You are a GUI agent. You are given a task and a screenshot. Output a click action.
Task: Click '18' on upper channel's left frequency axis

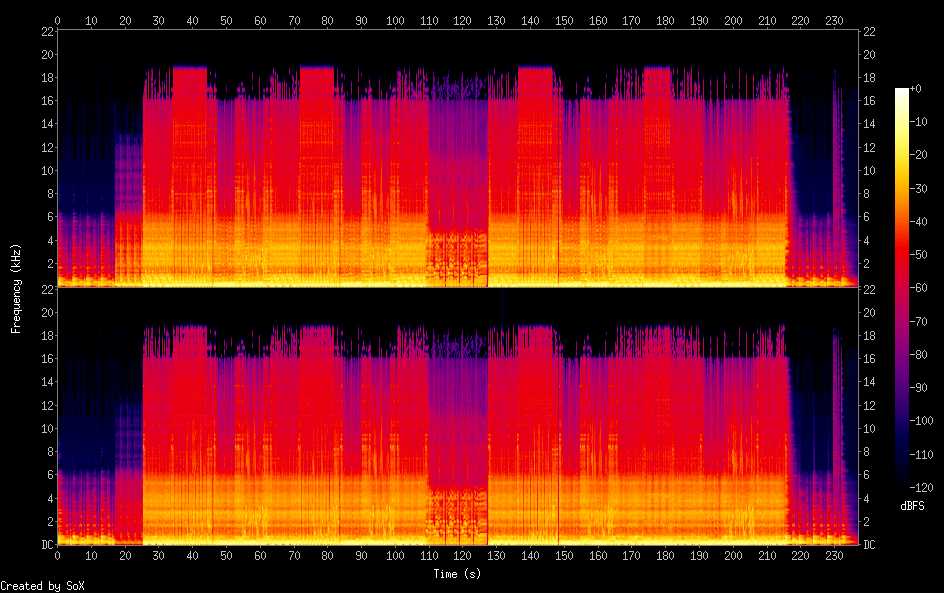(48, 78)
